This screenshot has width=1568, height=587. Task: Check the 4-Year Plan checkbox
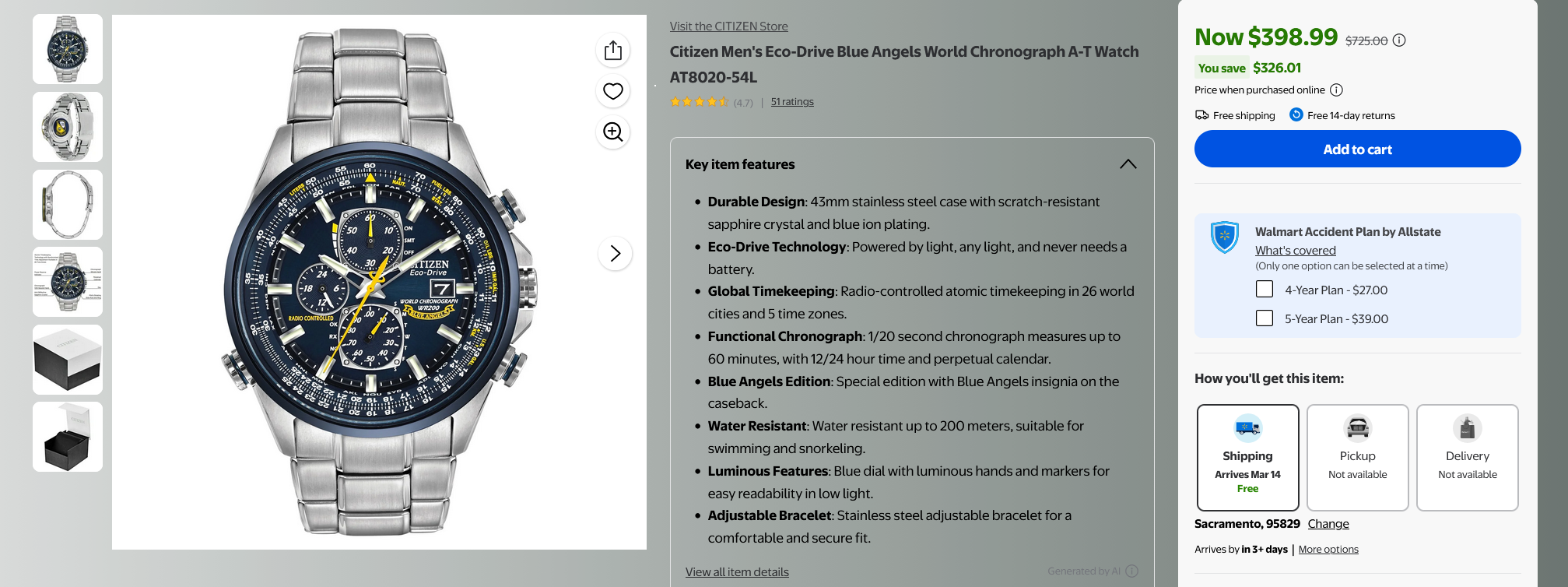(x=1265, y=290)
